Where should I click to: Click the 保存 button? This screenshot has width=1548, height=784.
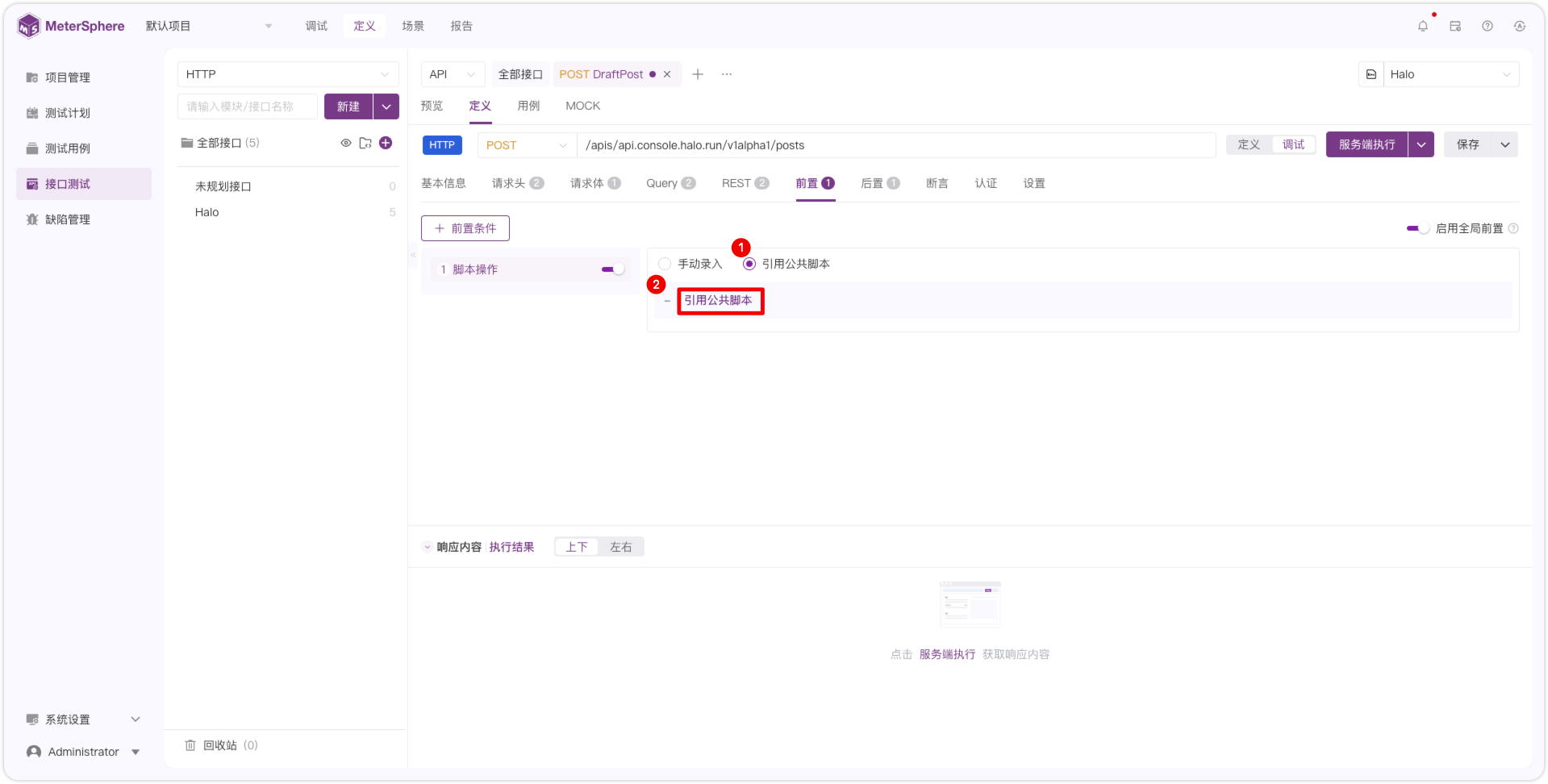point(1467,144)
